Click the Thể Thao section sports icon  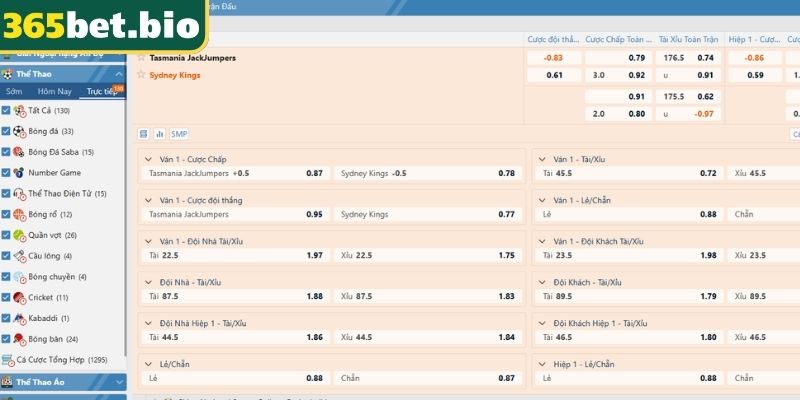tap(7, 74)
